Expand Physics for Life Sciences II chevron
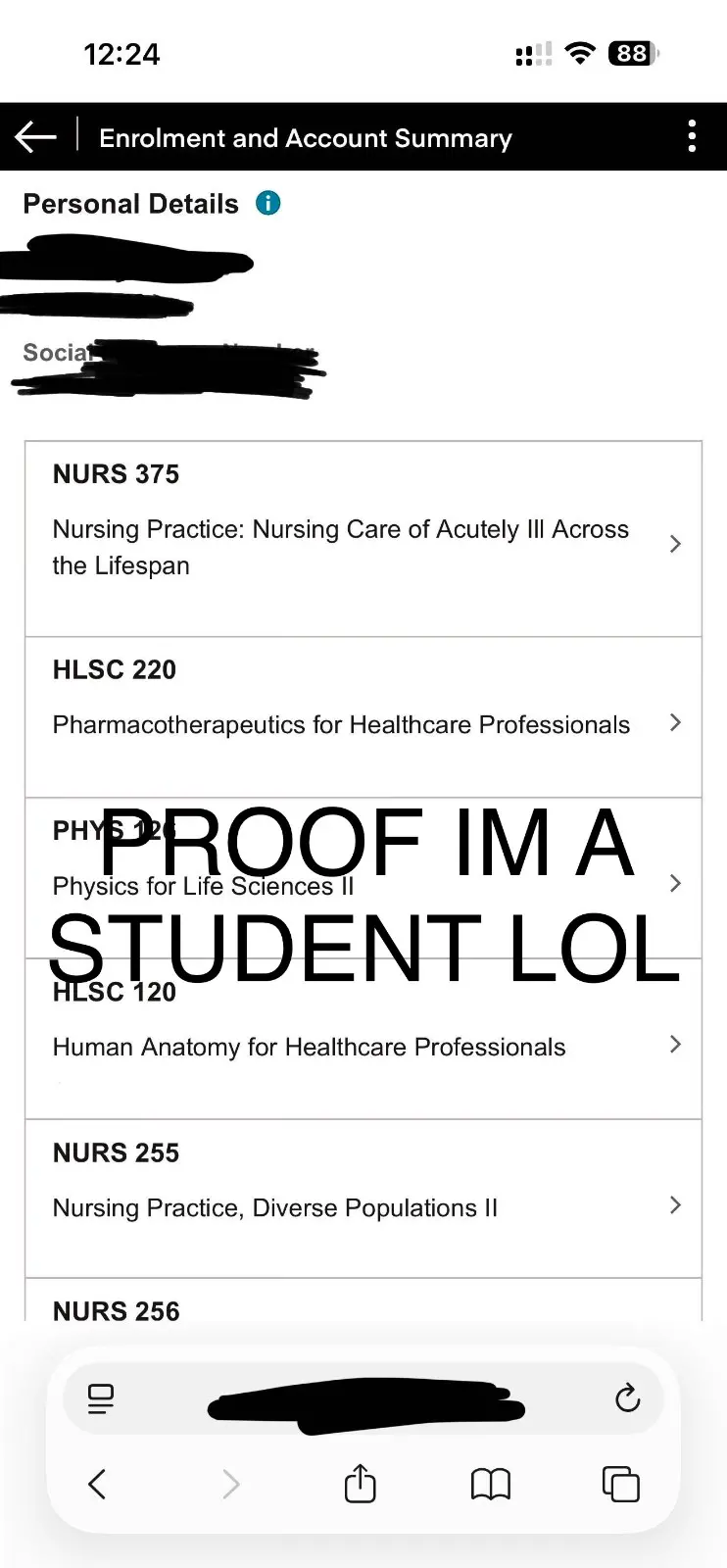This screenshot has height=1568, width=727. [x=675, y=883]
